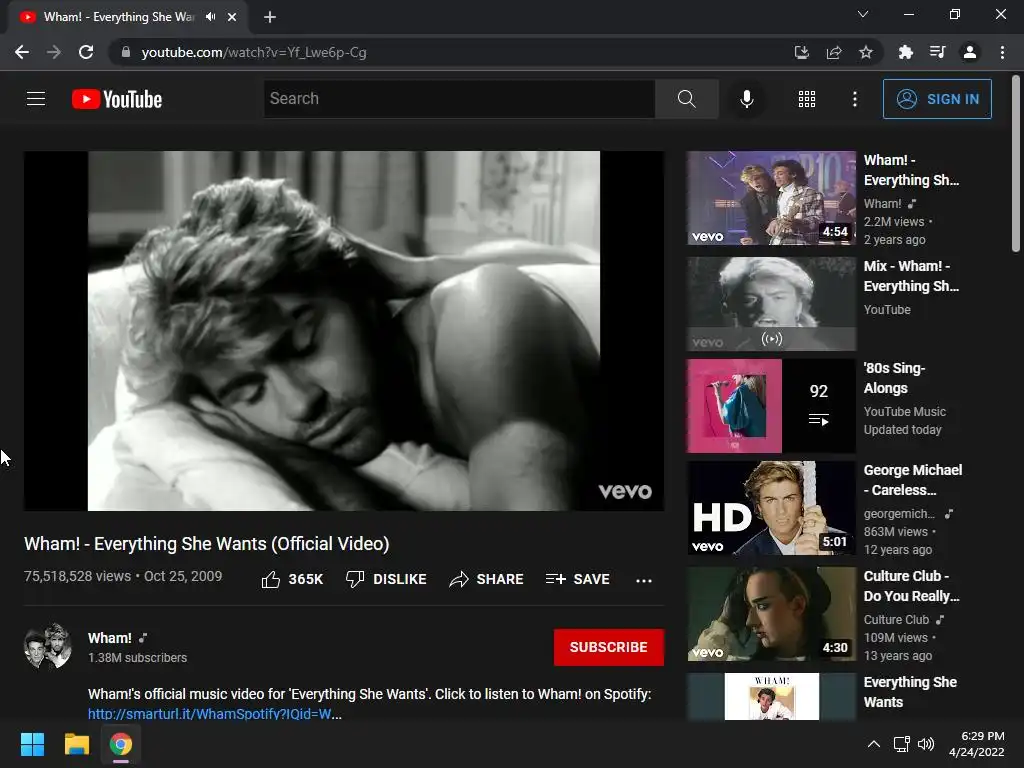Viewport: 1024px width, 768px height.
Task: Click 'George Michael - Careless...' title
Action: click(913, 480)
